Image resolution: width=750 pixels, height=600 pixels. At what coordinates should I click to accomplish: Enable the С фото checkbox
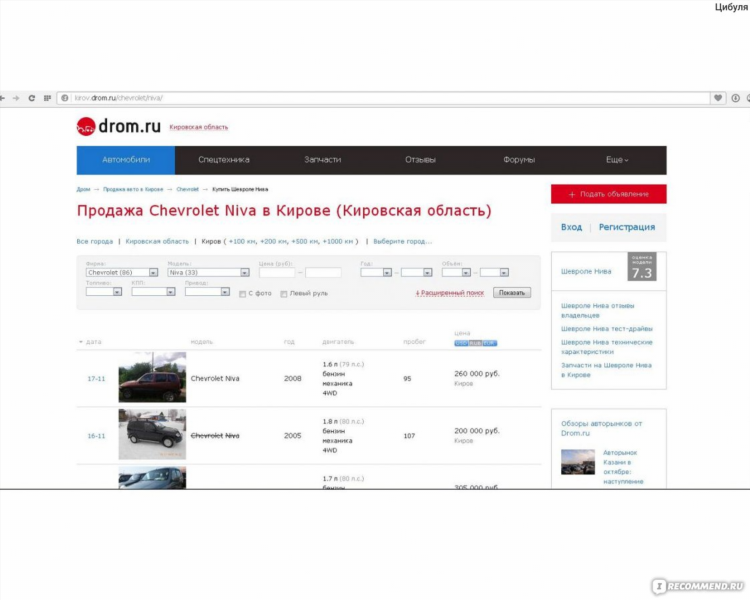point(243,294)
